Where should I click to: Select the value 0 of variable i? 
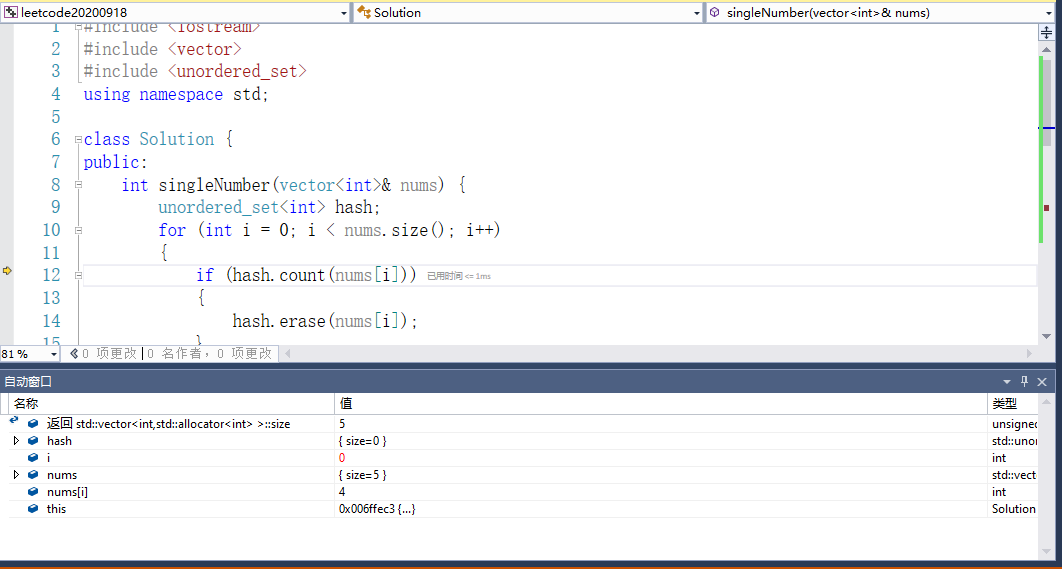[342, 458]
